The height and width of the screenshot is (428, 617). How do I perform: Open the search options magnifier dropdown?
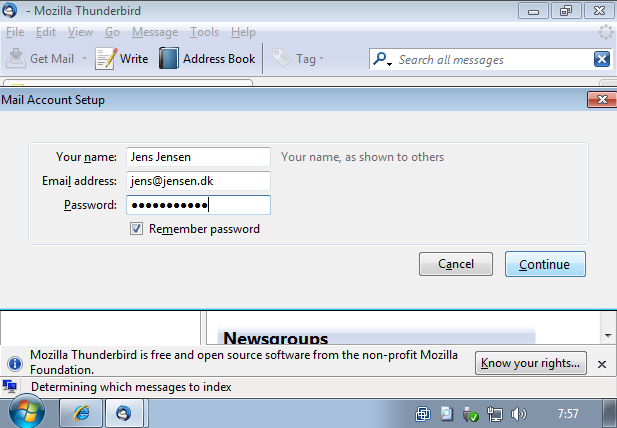coord(382,59)
